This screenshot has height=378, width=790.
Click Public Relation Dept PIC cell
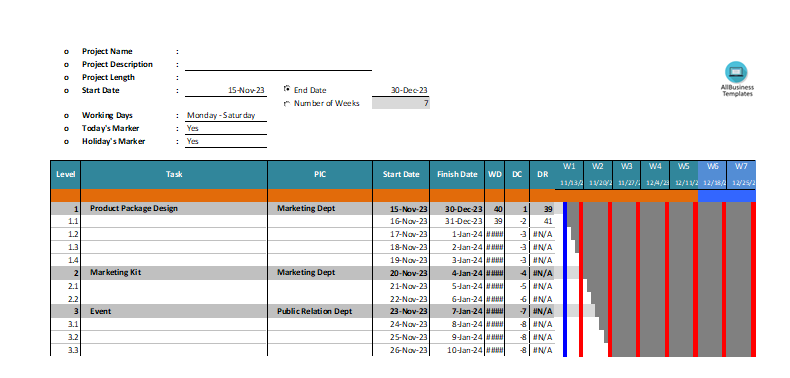[320, 311]
